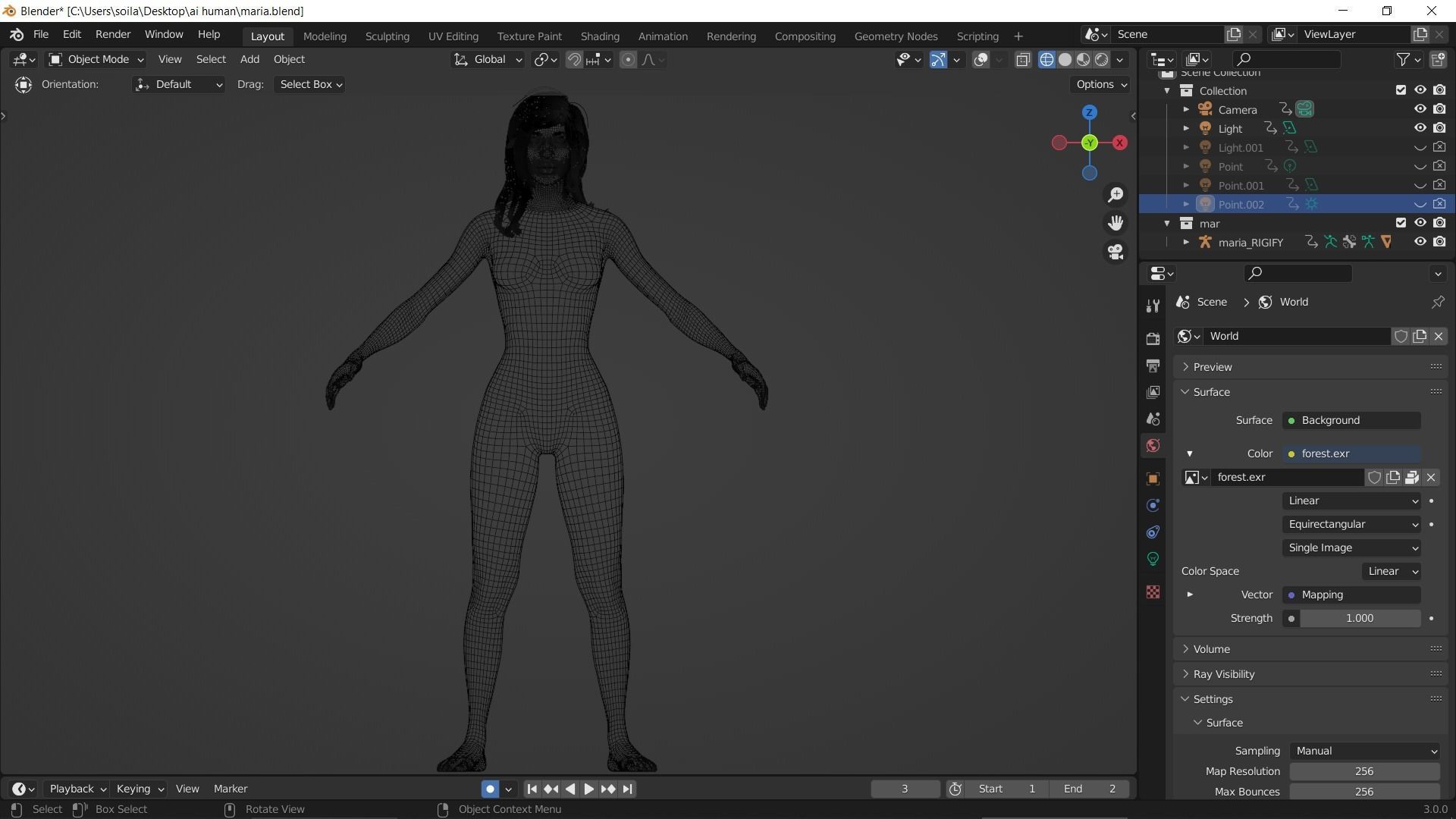Click the Map Resolution 256 field
1456x819 pixels.
point(1364,771)
